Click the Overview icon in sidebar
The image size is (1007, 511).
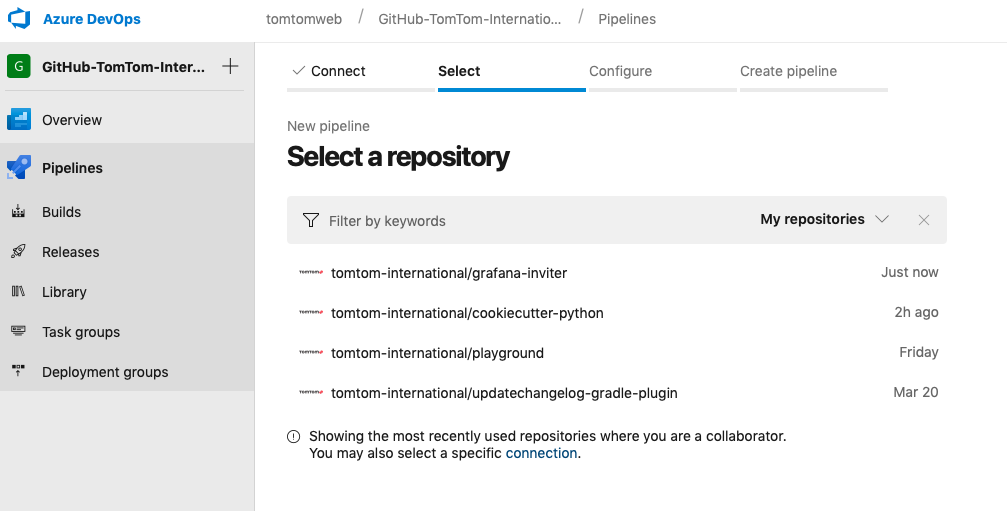(19, 119)
